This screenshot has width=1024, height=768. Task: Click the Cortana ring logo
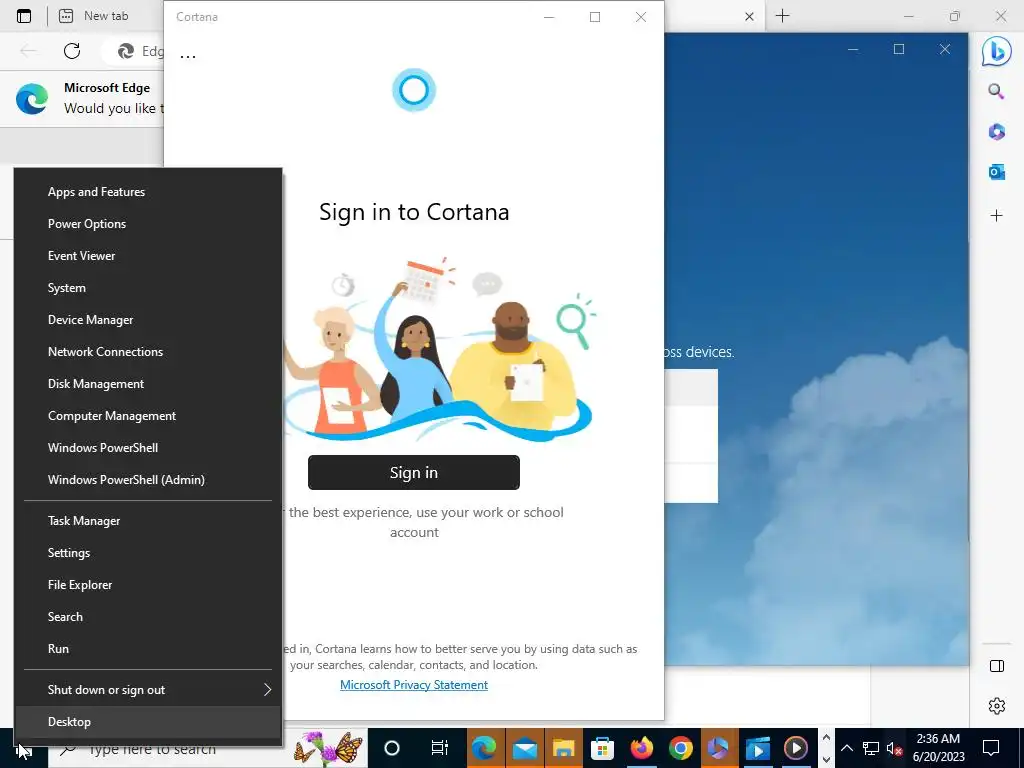[x=414, y=90]
